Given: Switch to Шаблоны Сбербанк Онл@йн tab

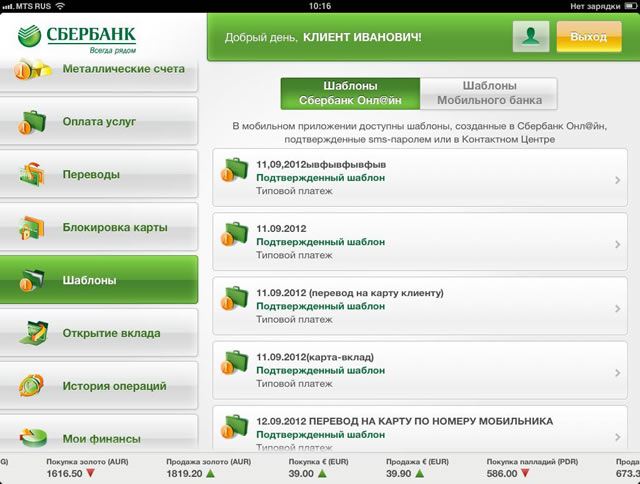Looking at the screenshot, I should pos(350,93).
